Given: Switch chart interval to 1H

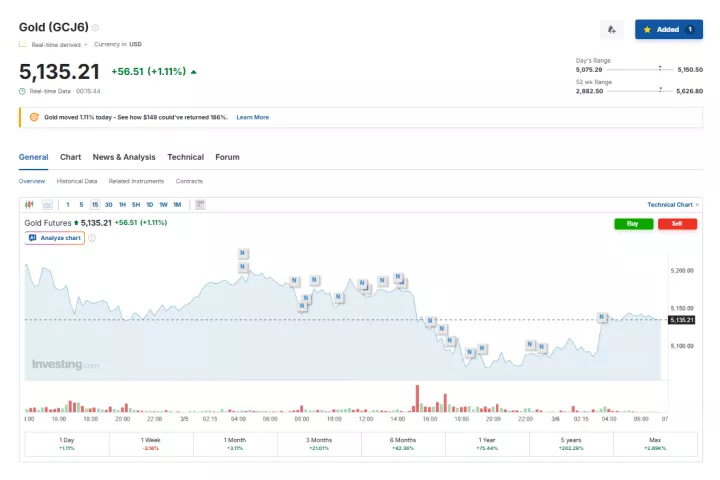Looking at the screenshot, I should click(122, 204).
